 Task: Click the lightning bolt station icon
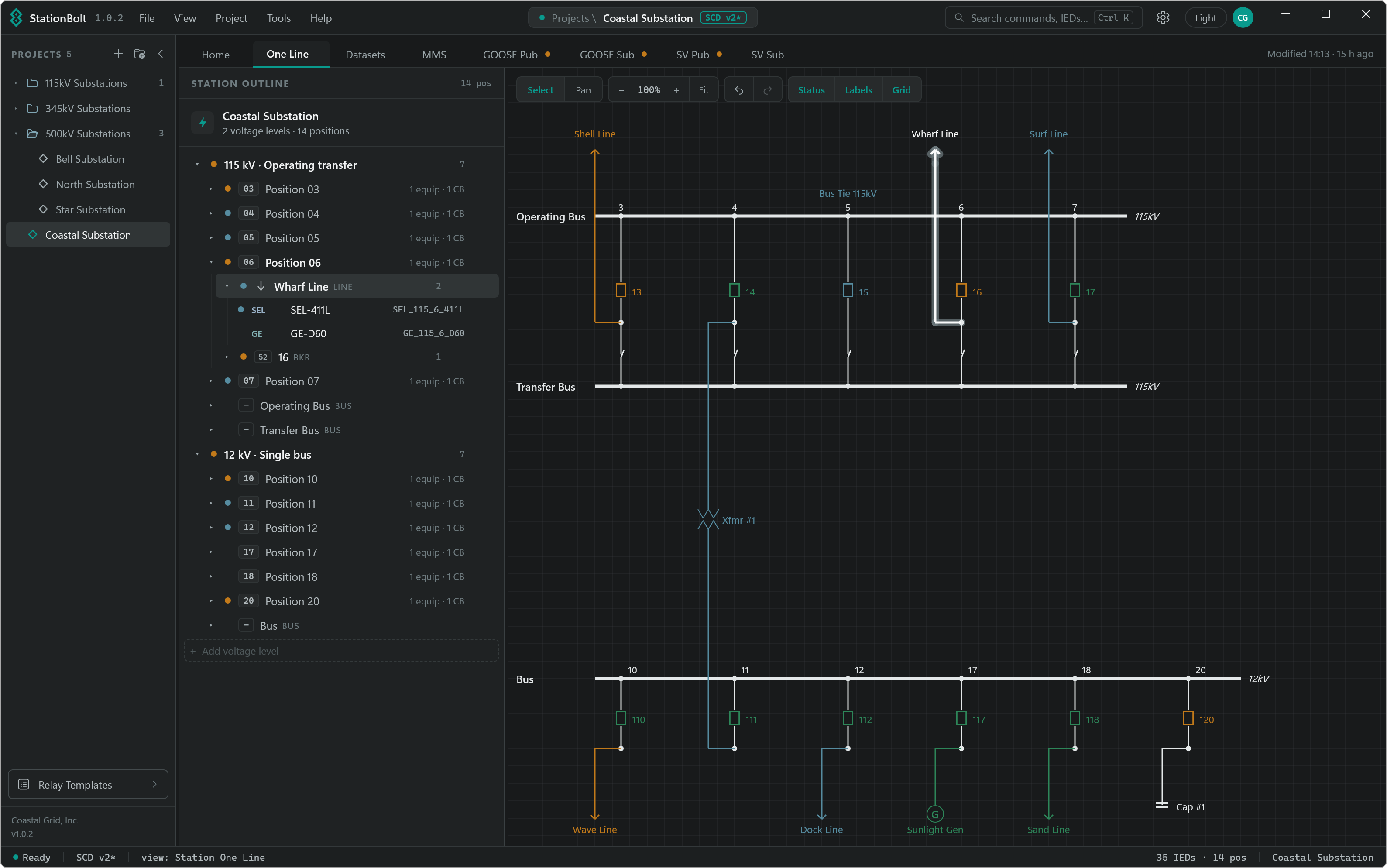202,123
